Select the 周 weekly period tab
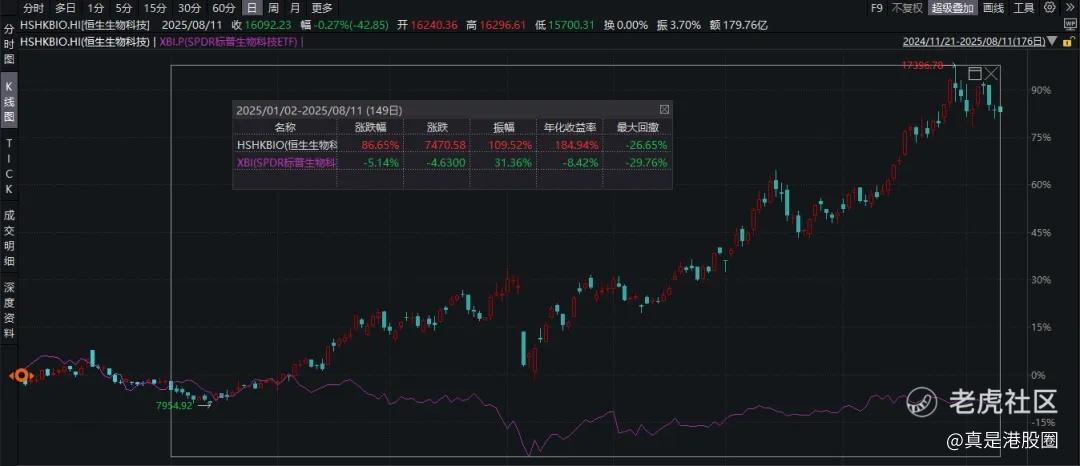 [x=273, y=8]
